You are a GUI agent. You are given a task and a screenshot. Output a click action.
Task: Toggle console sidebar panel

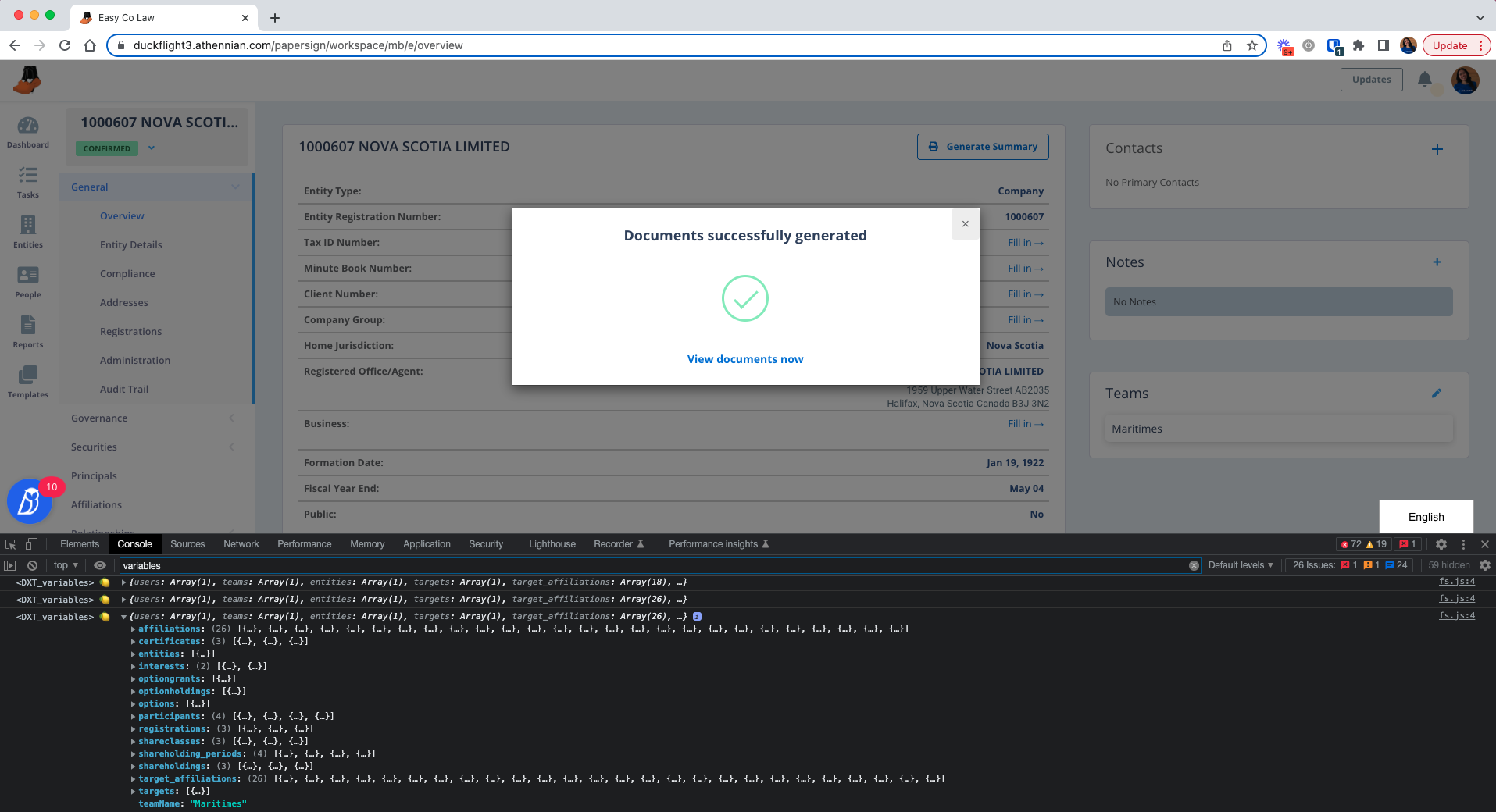(x=10, y=565)
